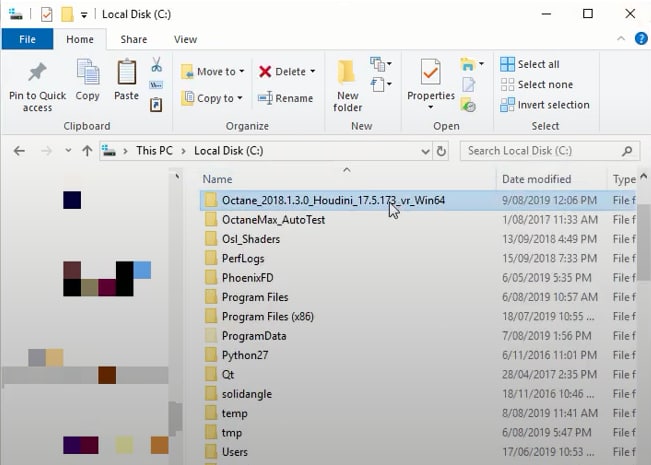Click the Copy icon in Clipboard group

click(x=88, y=75)
